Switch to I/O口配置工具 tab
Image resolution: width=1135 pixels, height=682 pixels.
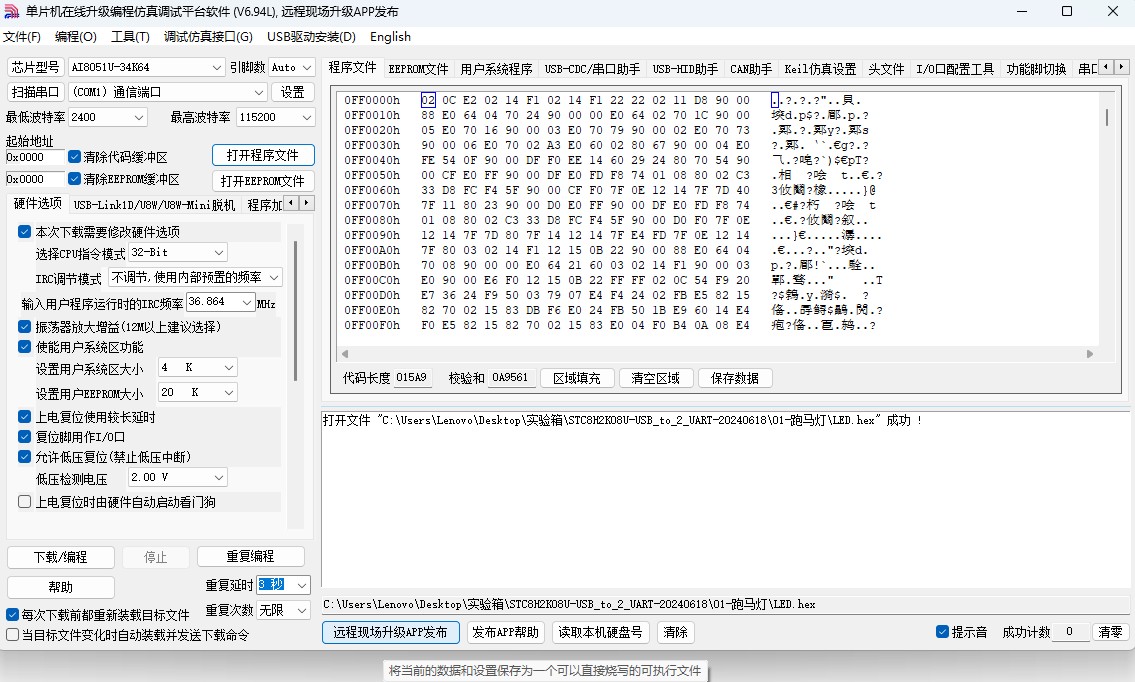coord(955,69)
